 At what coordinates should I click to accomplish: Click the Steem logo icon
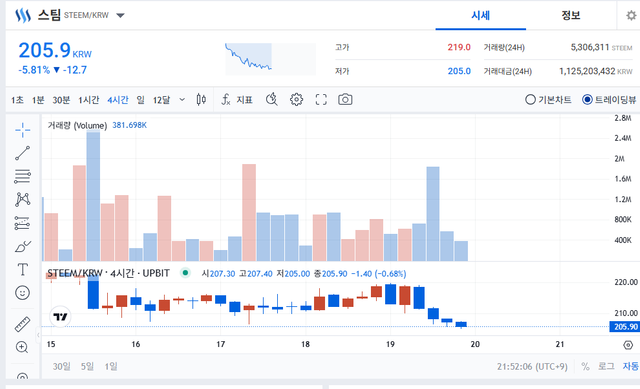[x=23, y=16]
